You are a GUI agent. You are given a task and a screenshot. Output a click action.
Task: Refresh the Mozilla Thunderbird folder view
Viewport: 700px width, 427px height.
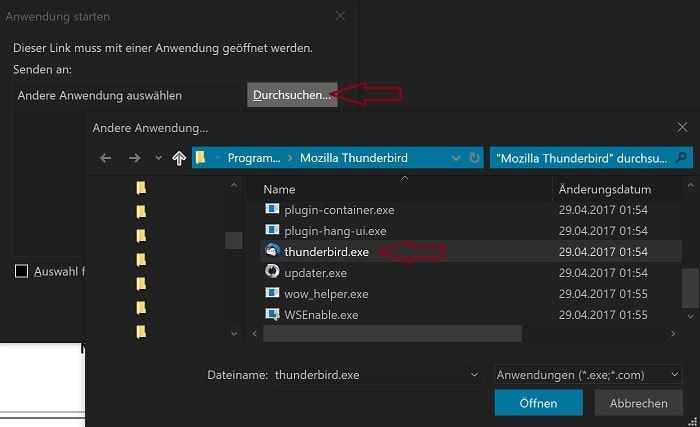(x=475, y=158)
